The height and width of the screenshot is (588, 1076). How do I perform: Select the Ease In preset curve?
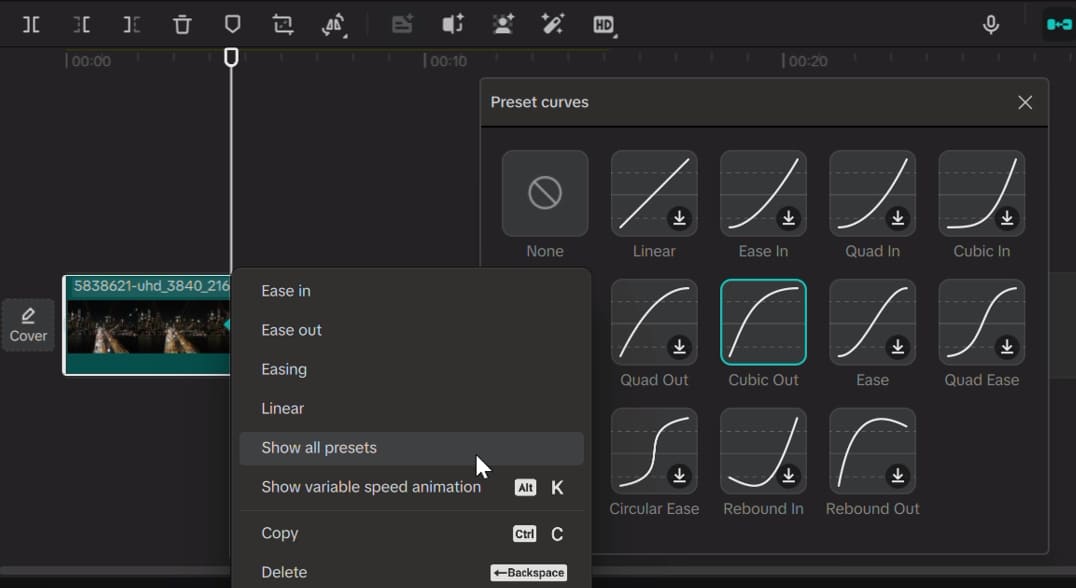point(763,193)
